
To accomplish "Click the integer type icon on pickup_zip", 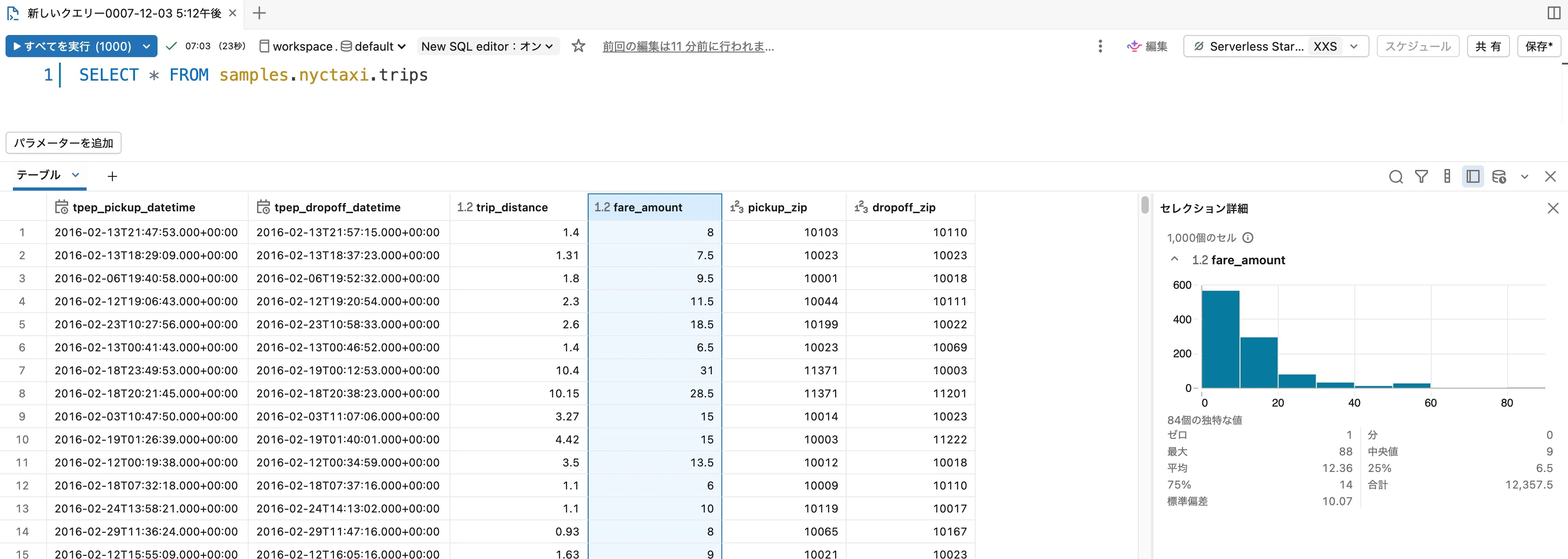I will [x=737, y=207].
